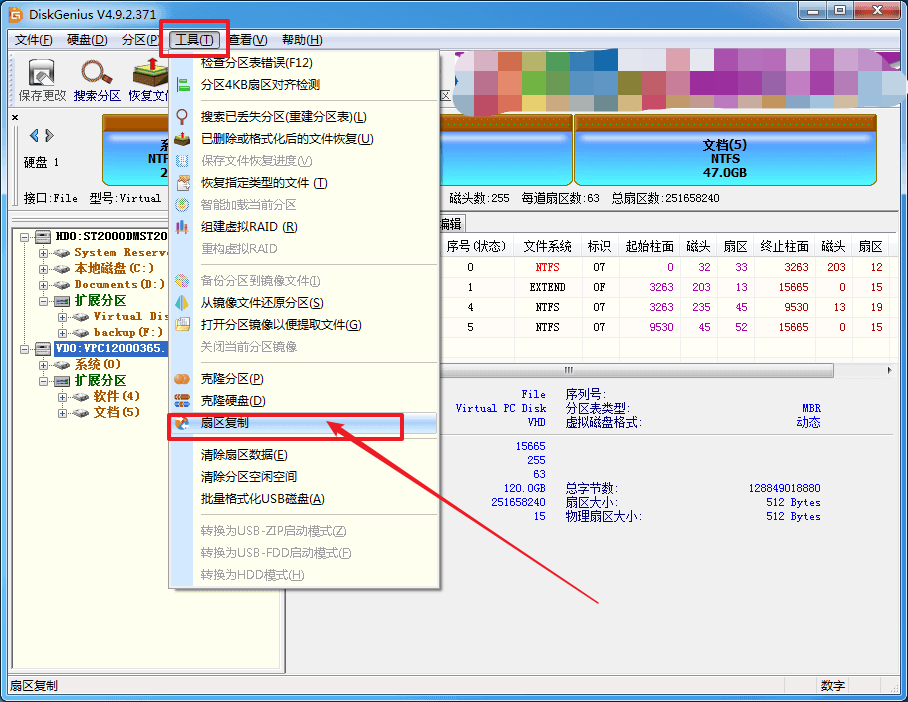Collapse the HD0:ST2000DMST20 tree node
This screenshot has height=702, width=908.
pyautogui.click(x=24, y=237)
